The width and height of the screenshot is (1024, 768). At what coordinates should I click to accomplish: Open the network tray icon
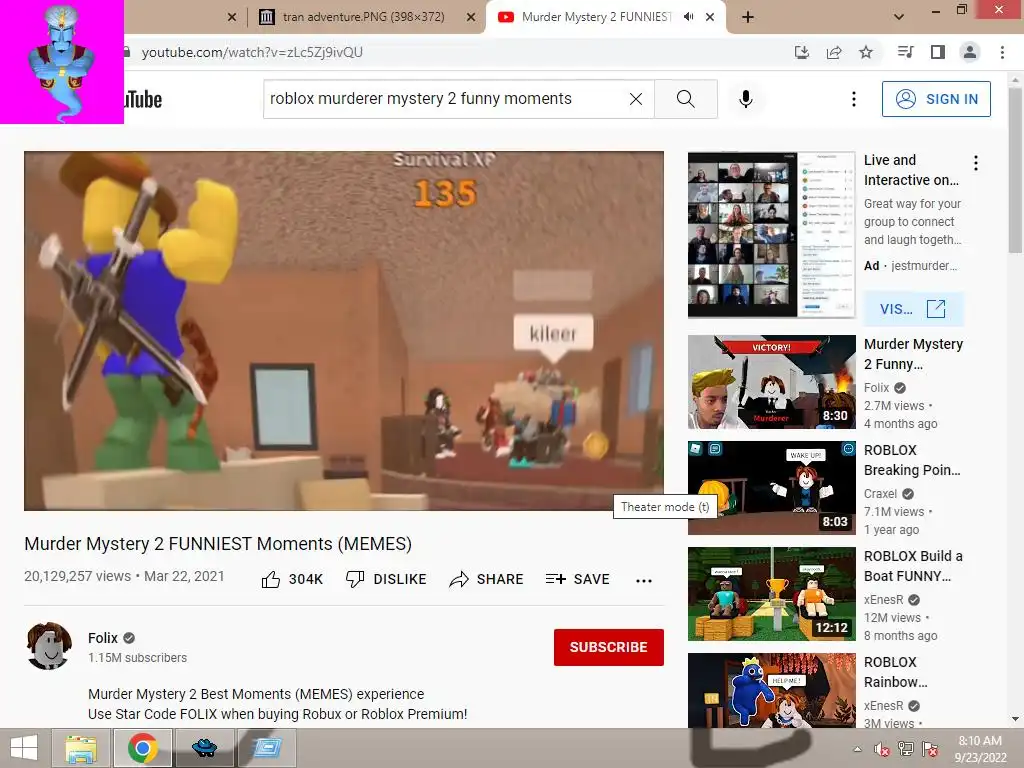point(906,749)
